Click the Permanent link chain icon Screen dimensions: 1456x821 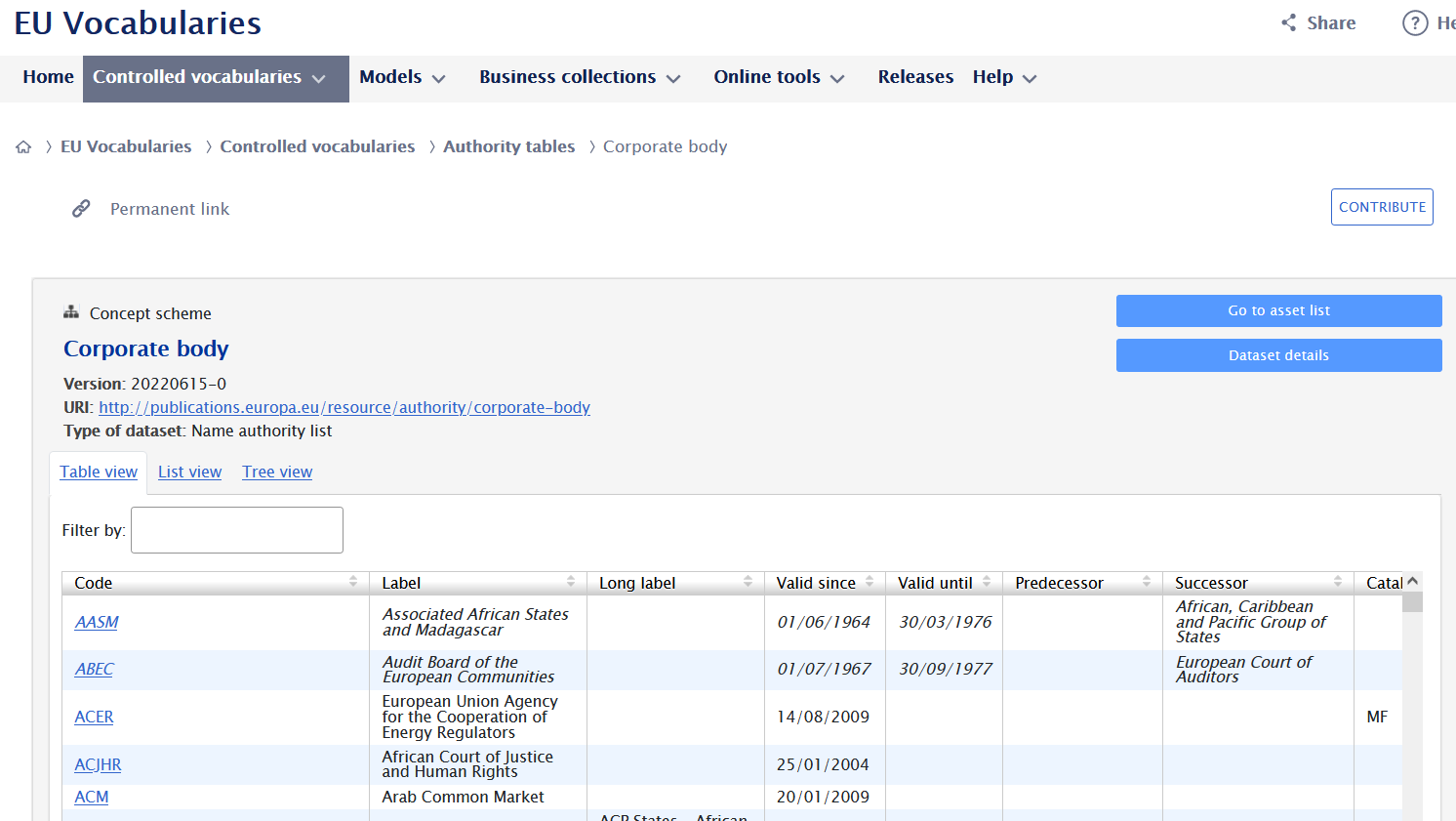tap(81, 208)
